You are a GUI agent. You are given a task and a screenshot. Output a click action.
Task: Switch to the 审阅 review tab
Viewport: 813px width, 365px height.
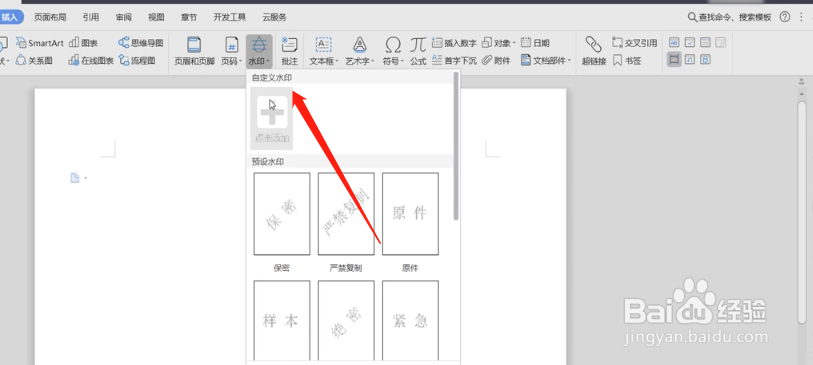(123, 17)
